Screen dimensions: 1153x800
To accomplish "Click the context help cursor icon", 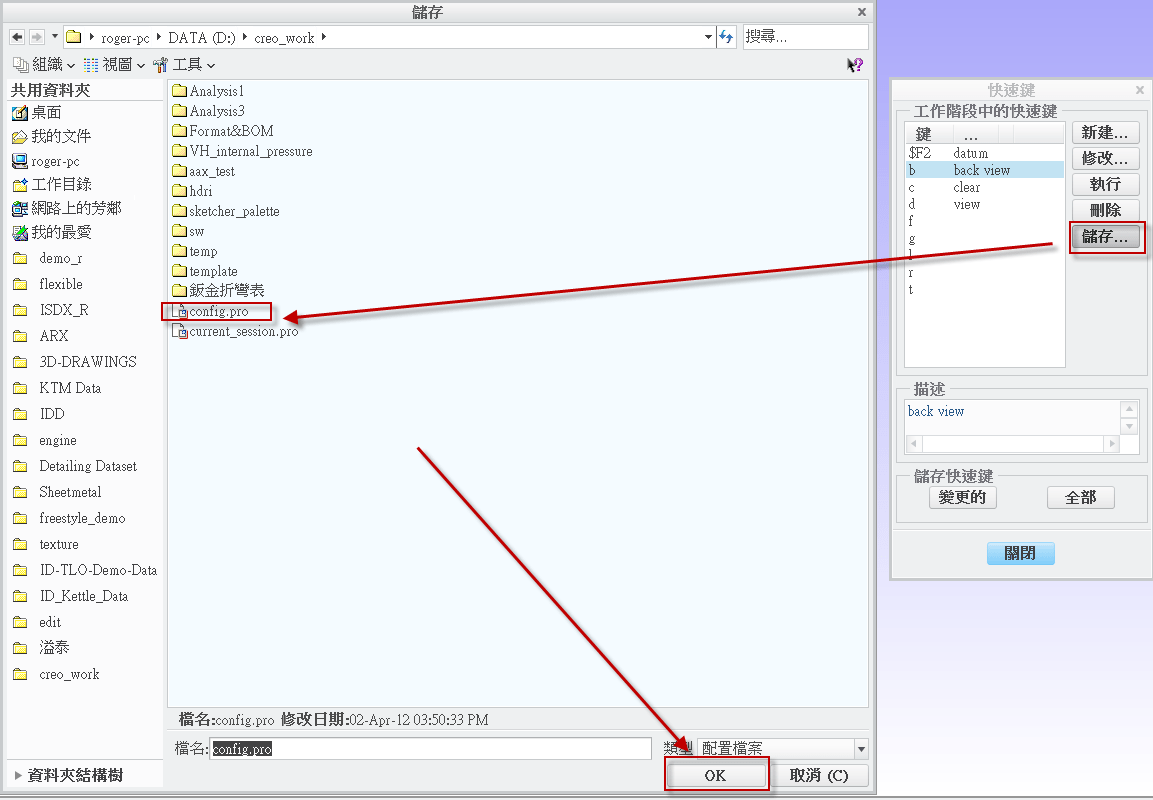I will tap(854, 65).
